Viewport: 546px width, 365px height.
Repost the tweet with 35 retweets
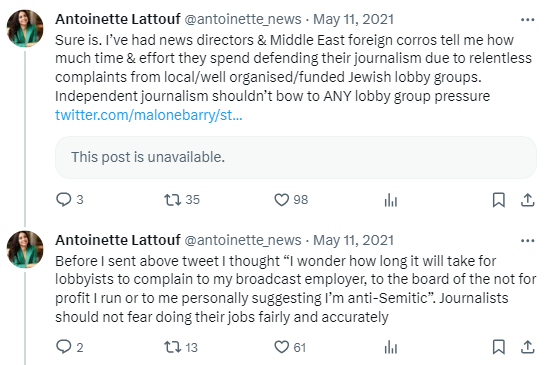point(172,200)
